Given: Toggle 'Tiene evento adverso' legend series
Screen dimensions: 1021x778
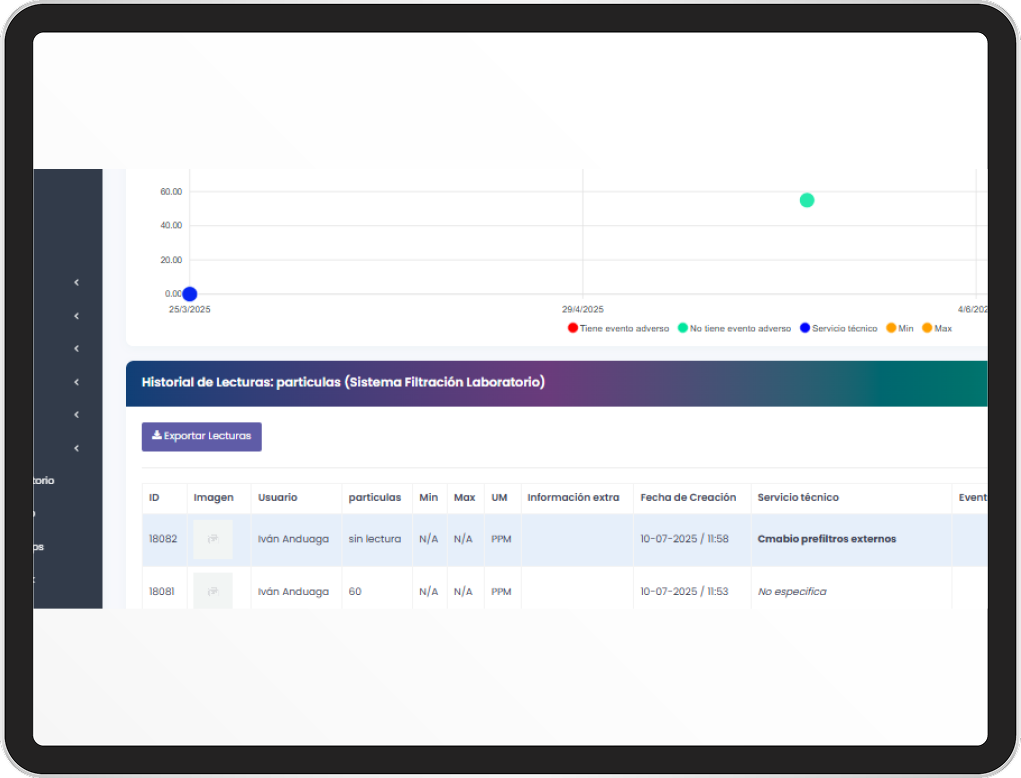Looking at the screenshot, I should pyautogui.click(x=620, y=328).
